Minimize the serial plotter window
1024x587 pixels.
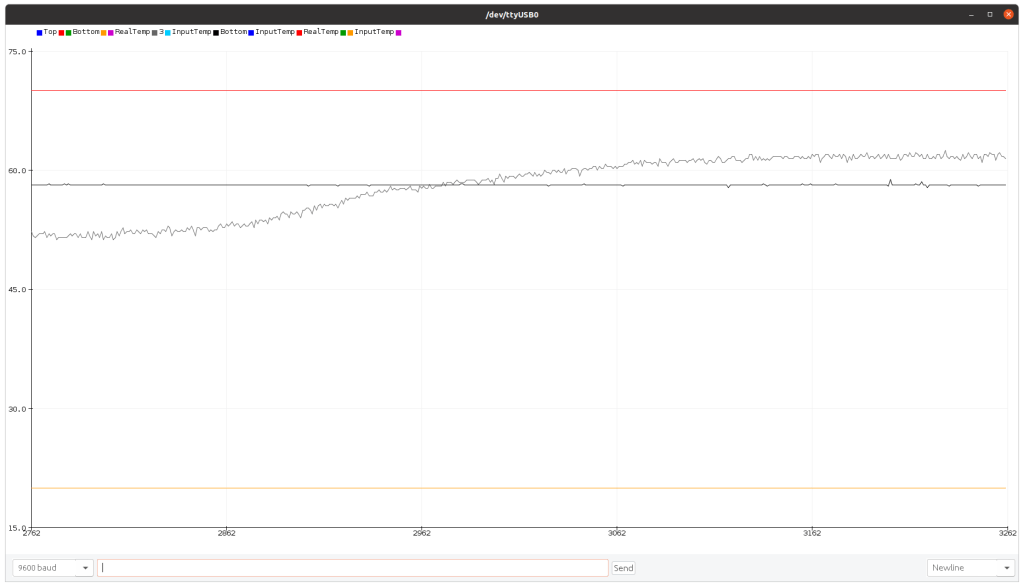[x=971, y=14]
